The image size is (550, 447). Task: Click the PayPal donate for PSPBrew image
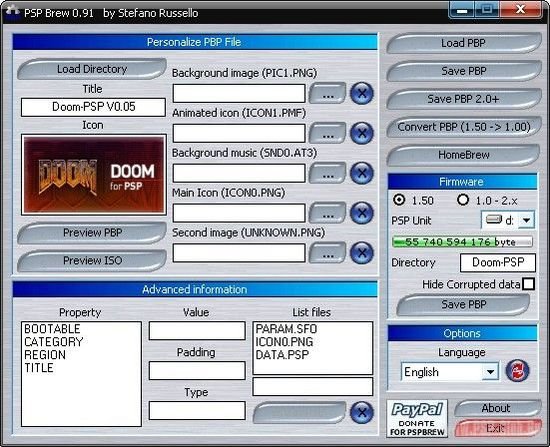[417, 418]
